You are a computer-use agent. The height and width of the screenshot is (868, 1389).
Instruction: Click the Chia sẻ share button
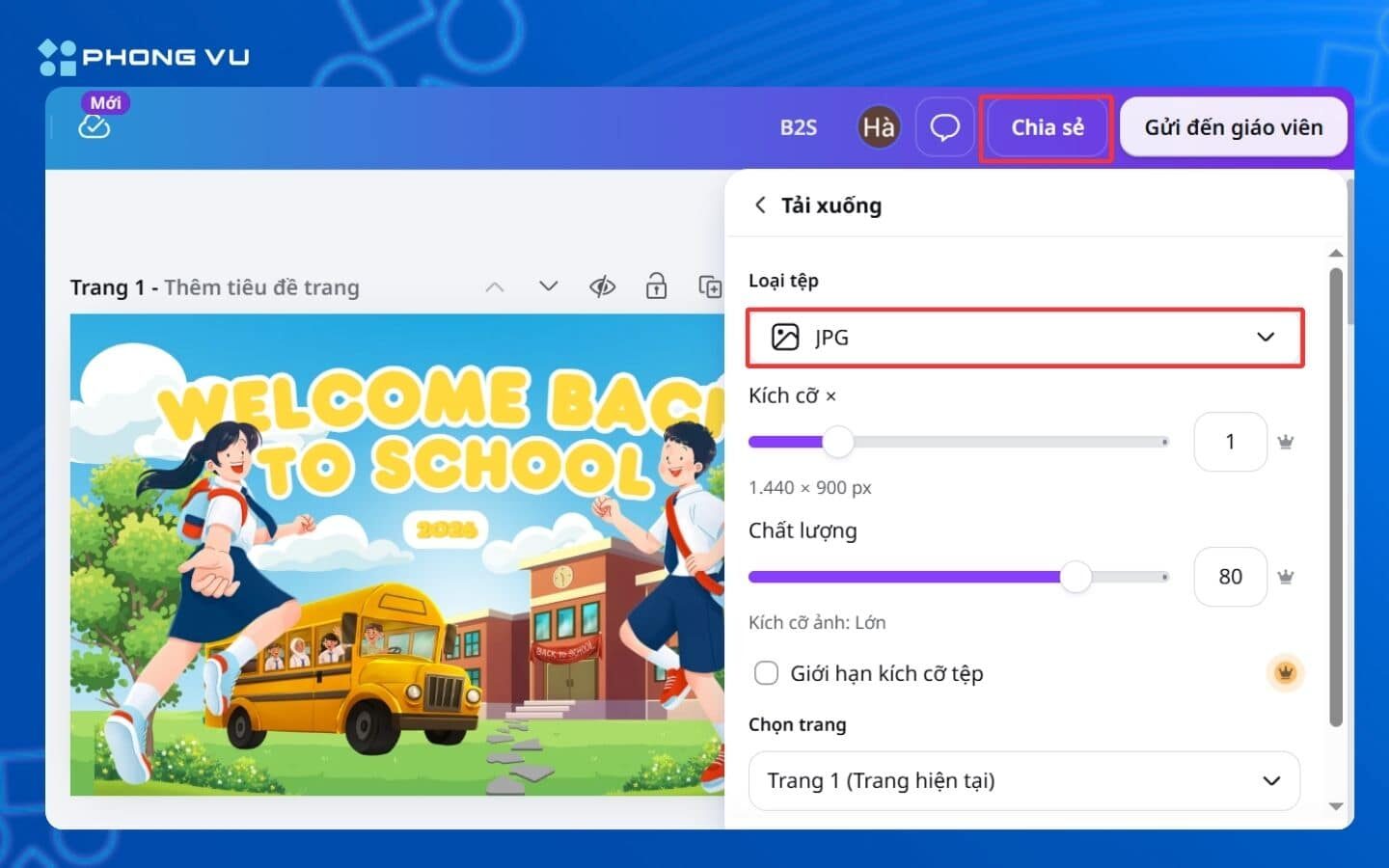(1047, 127)
